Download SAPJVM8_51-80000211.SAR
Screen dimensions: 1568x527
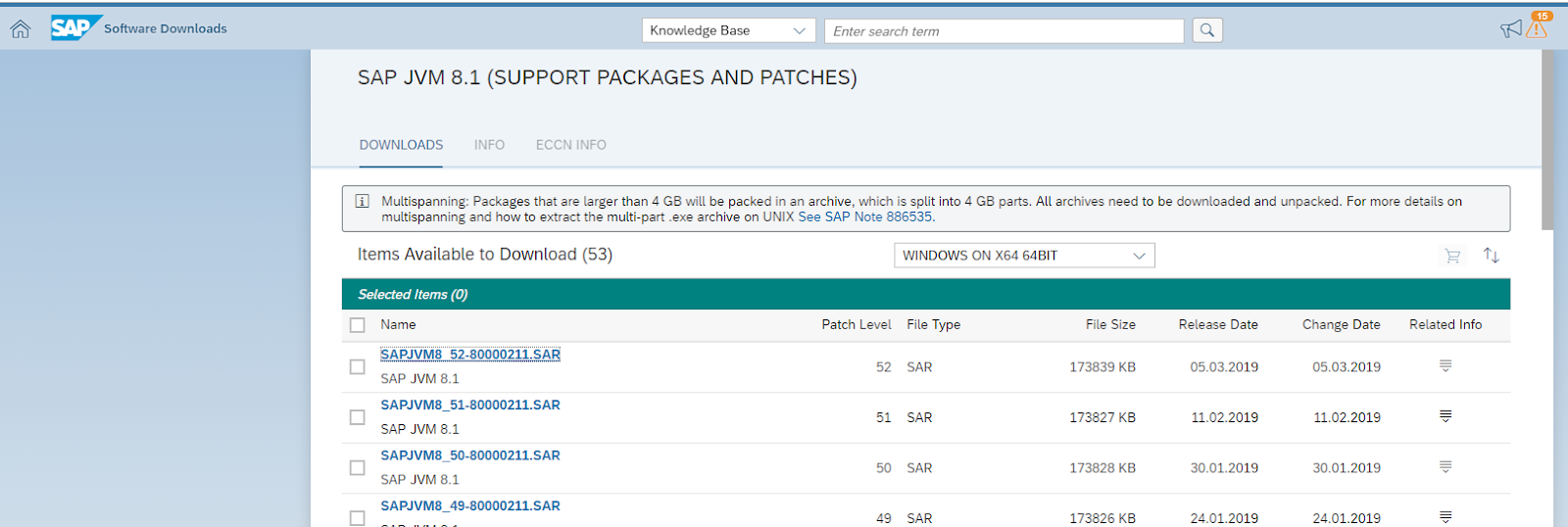click(470, 405)
